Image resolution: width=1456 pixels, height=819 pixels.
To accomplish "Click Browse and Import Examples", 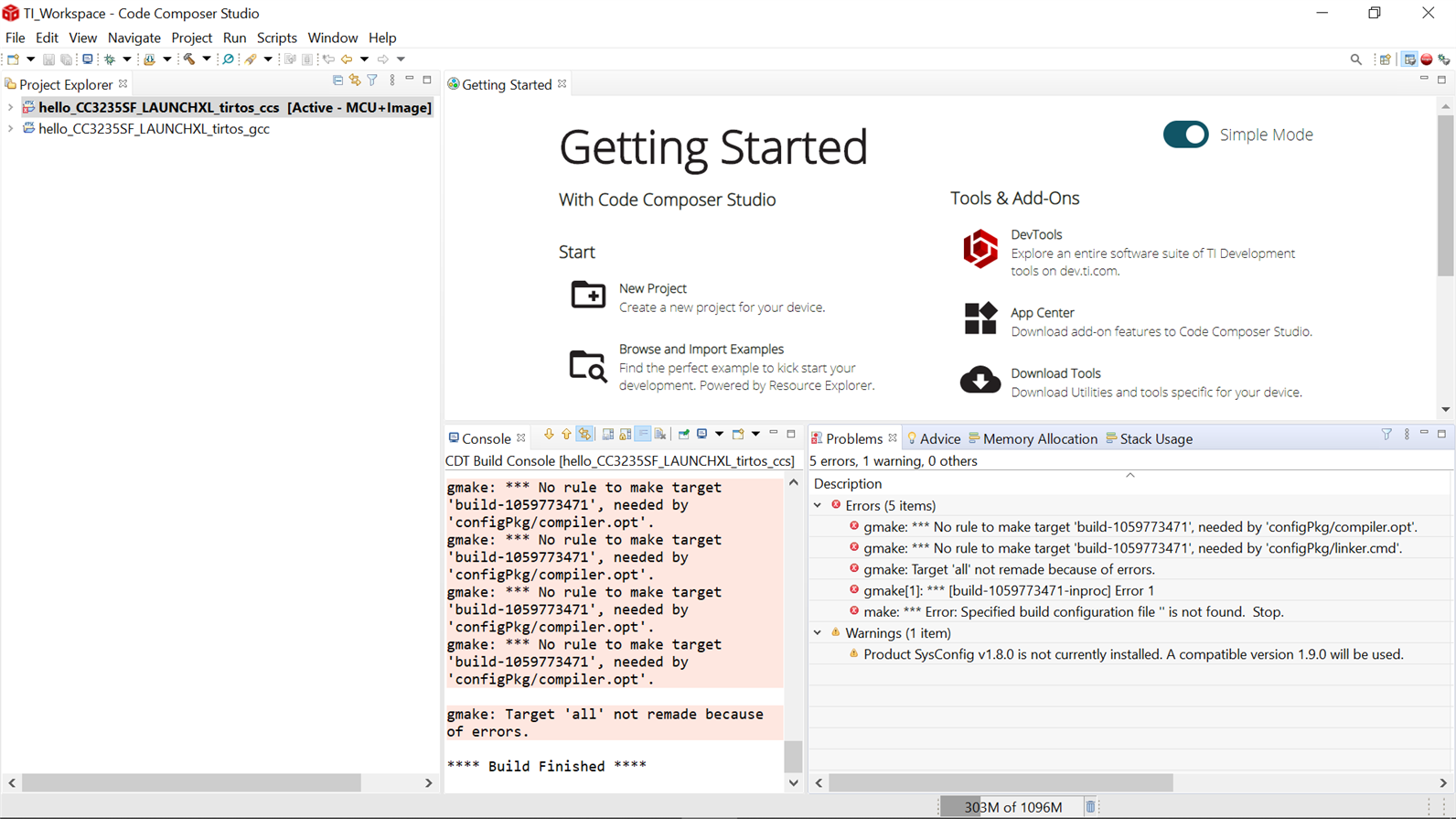I will pos(701,350).
